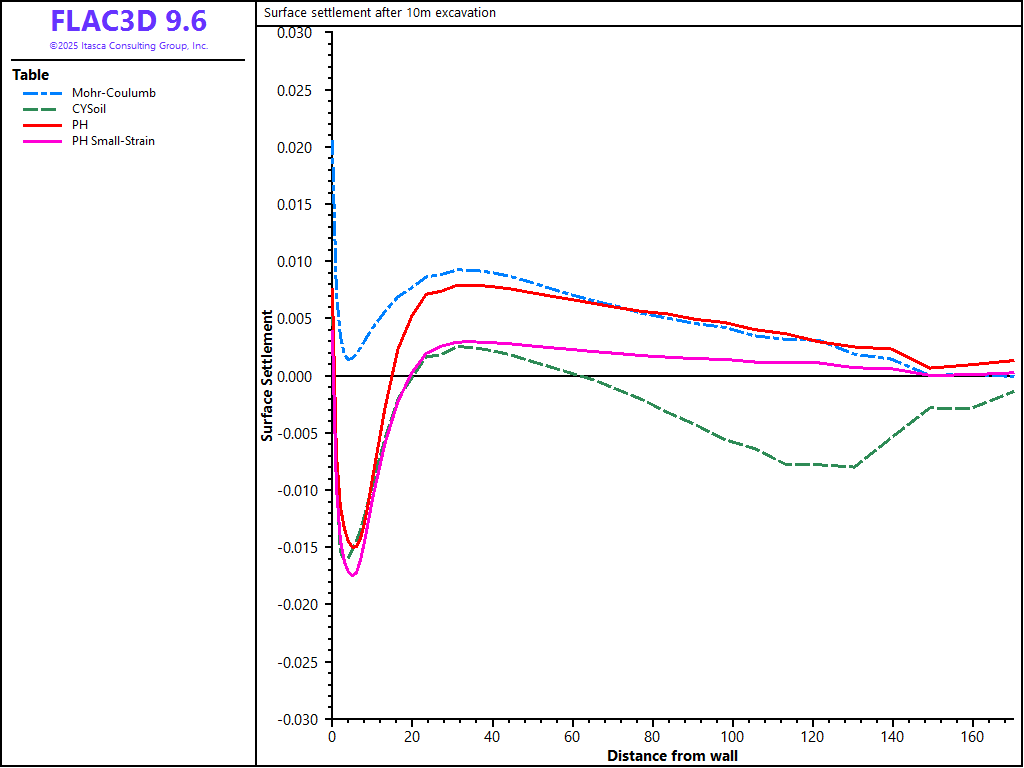Click the 0.025 y-axis tick value
Viewport: 1024px width, 768px height.
pos(294,90)
